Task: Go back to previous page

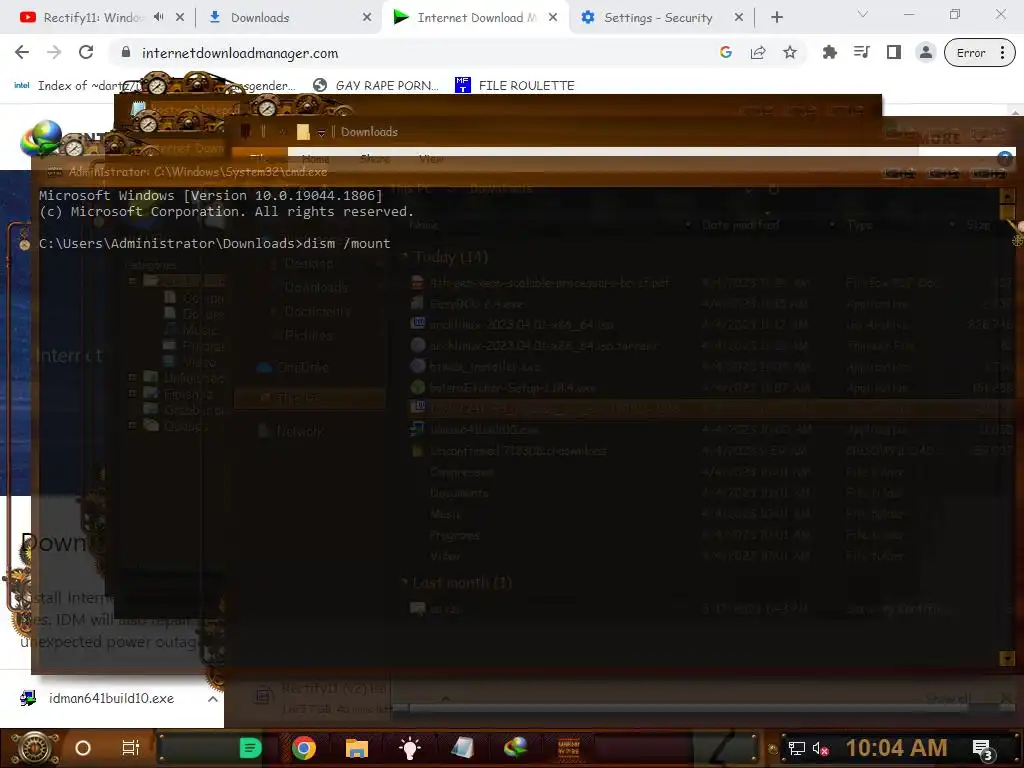Action: 22,53
